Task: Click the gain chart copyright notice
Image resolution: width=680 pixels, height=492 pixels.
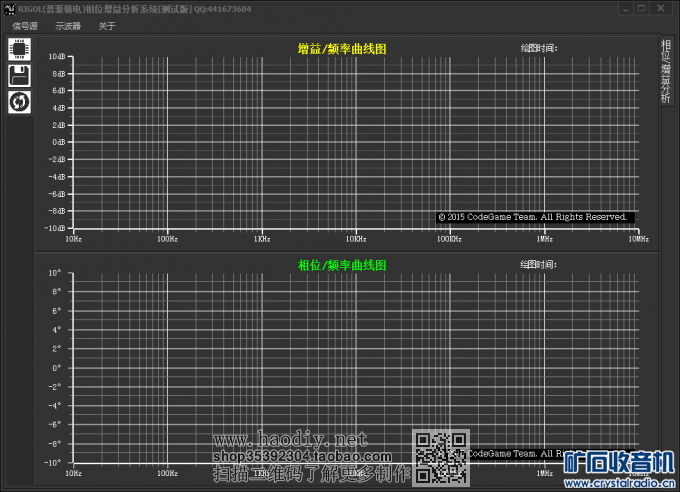Action: click(x=534, y=216)
